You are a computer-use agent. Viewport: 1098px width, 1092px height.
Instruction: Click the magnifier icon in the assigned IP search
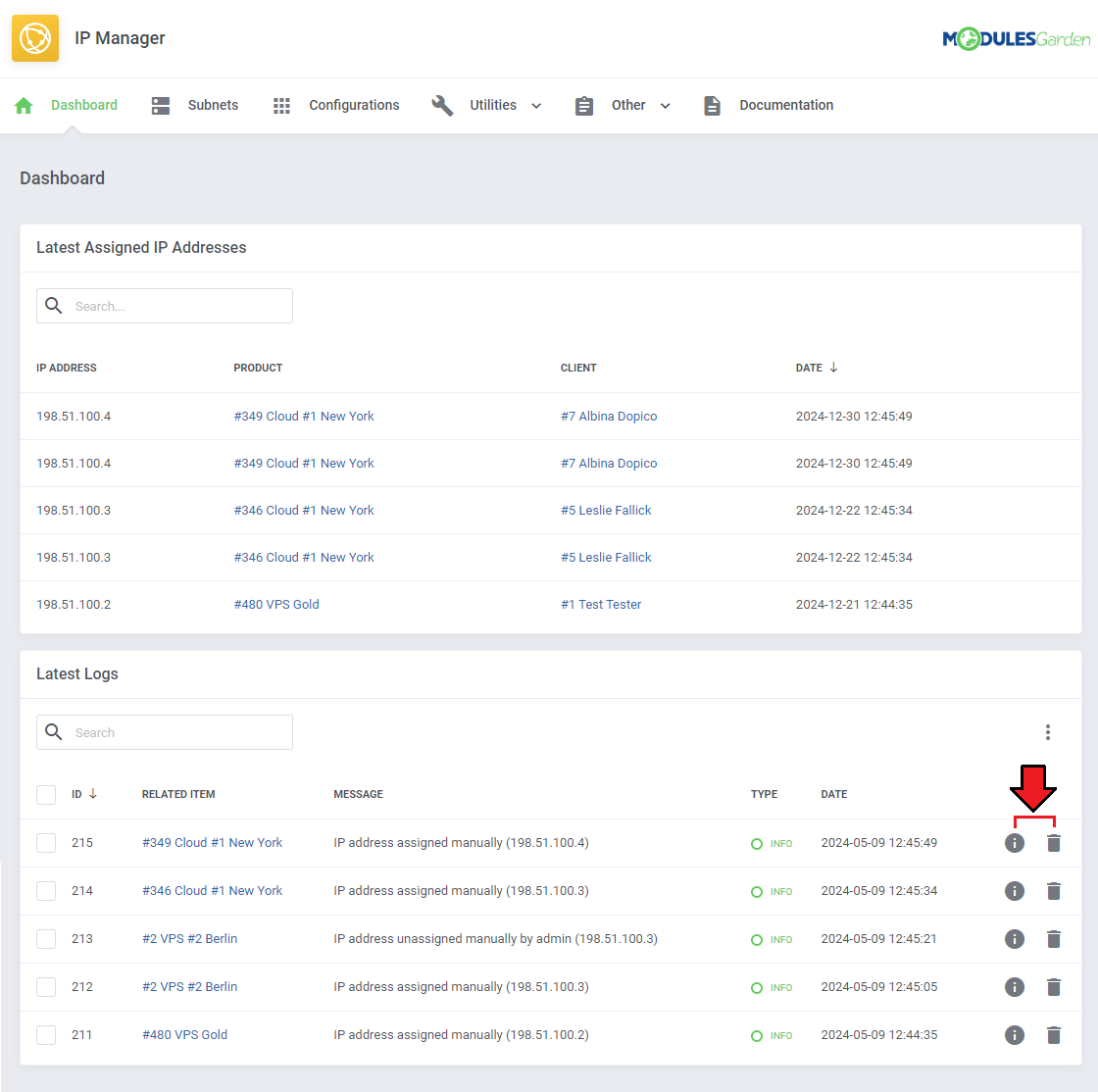click(54, 306)
